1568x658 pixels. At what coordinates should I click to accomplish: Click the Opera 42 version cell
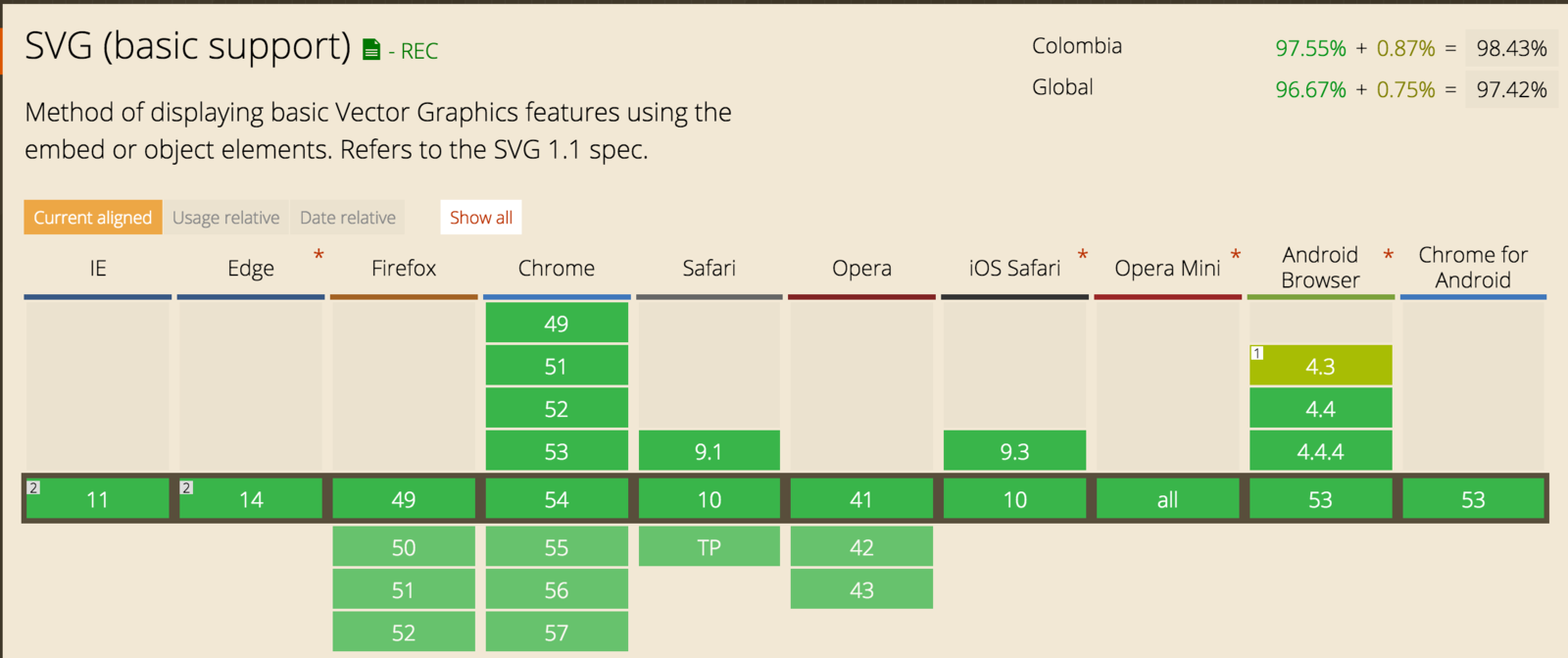pos(862,547)
